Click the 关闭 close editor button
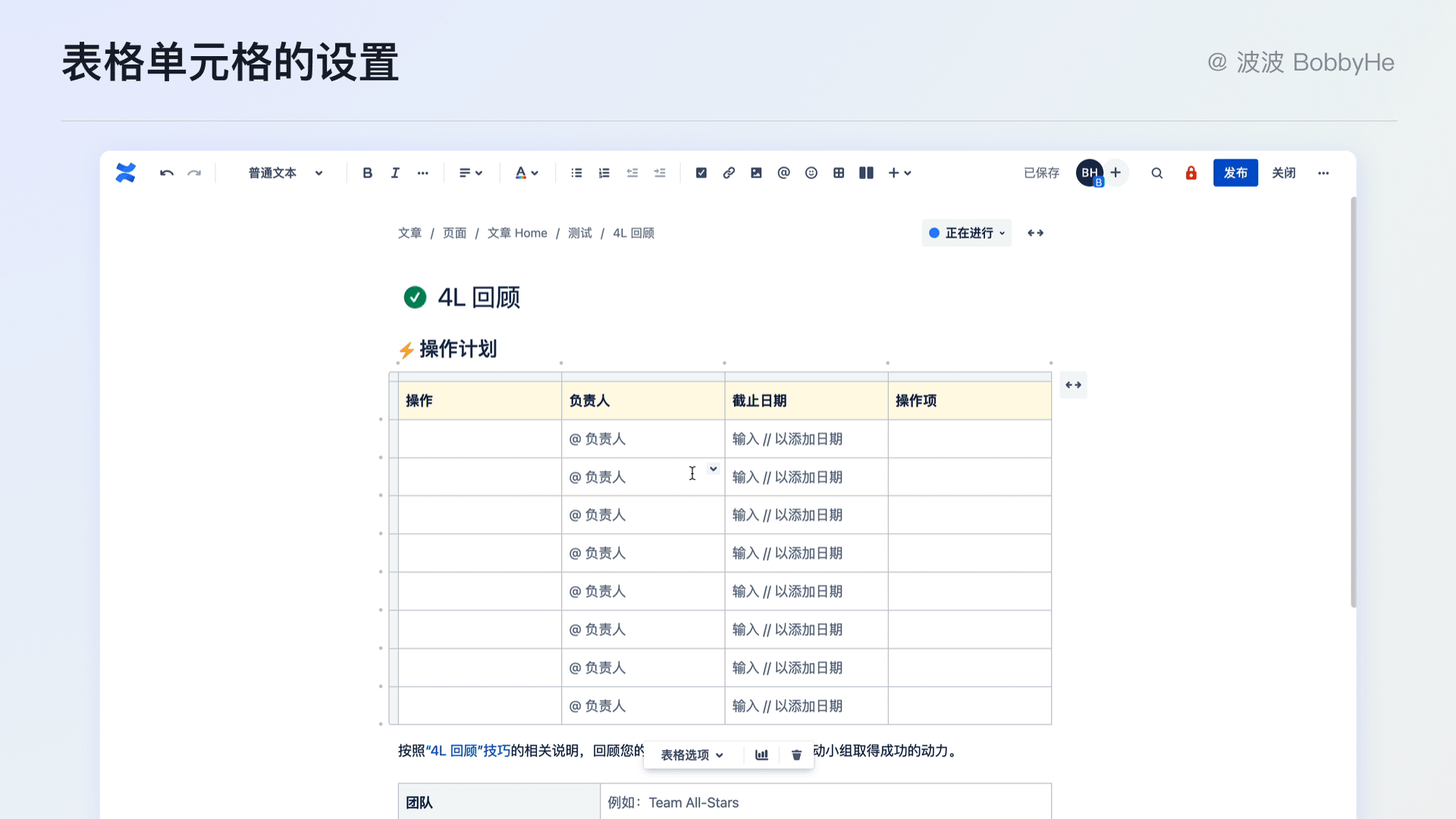The height and width of the screenshot is (819, 1456). (1283, 173)
